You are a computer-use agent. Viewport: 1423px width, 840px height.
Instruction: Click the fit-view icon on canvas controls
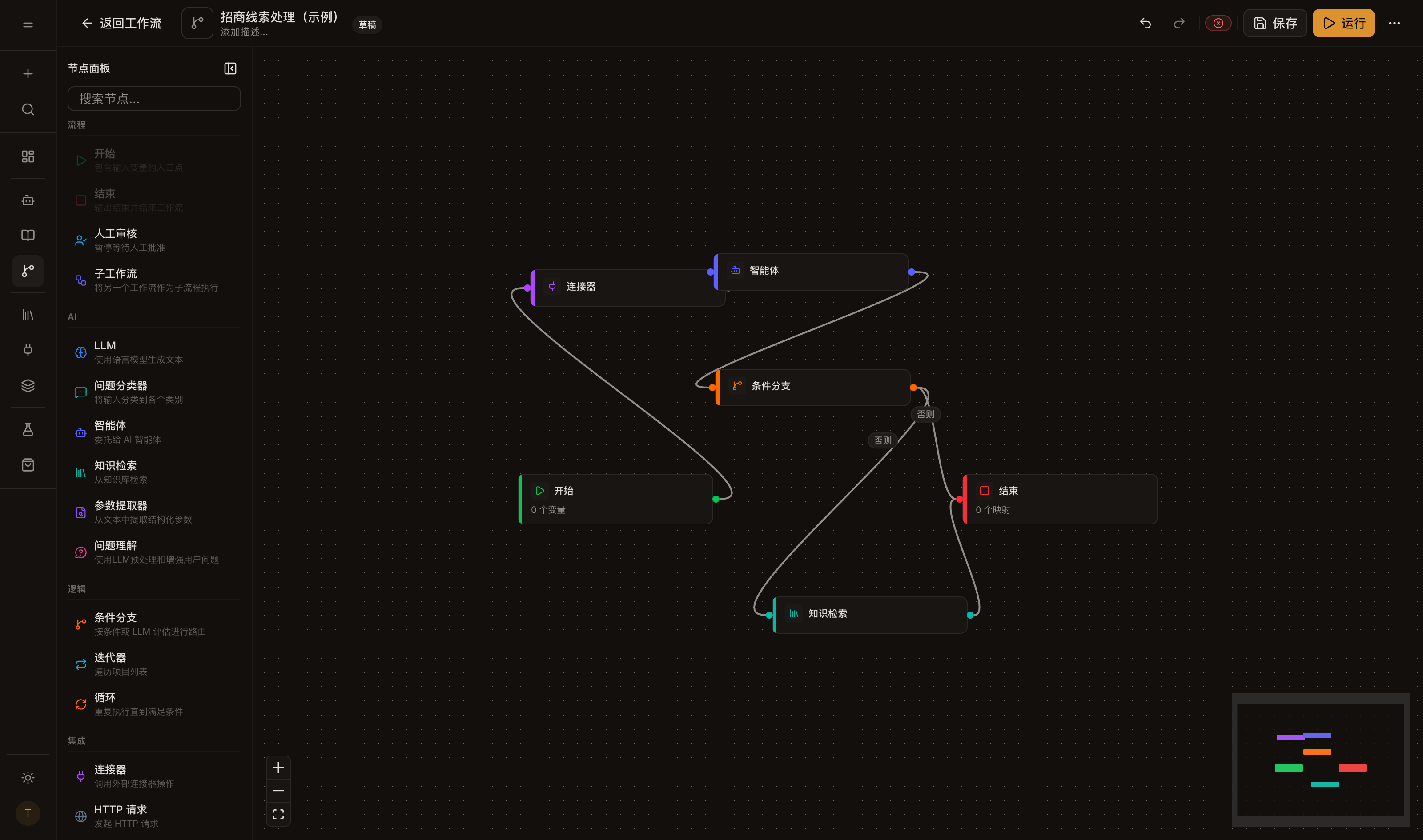[x=278, y=814]
